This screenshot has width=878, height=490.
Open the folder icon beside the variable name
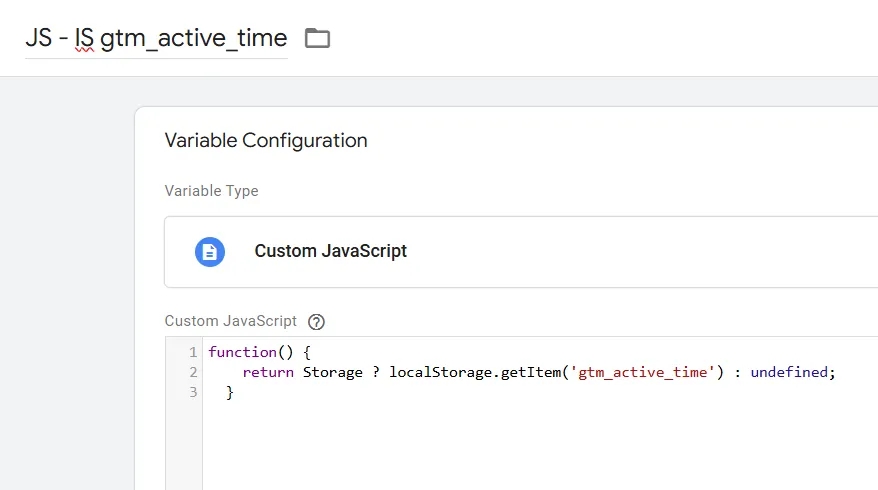pyautogui.click(x=317, y=38)
